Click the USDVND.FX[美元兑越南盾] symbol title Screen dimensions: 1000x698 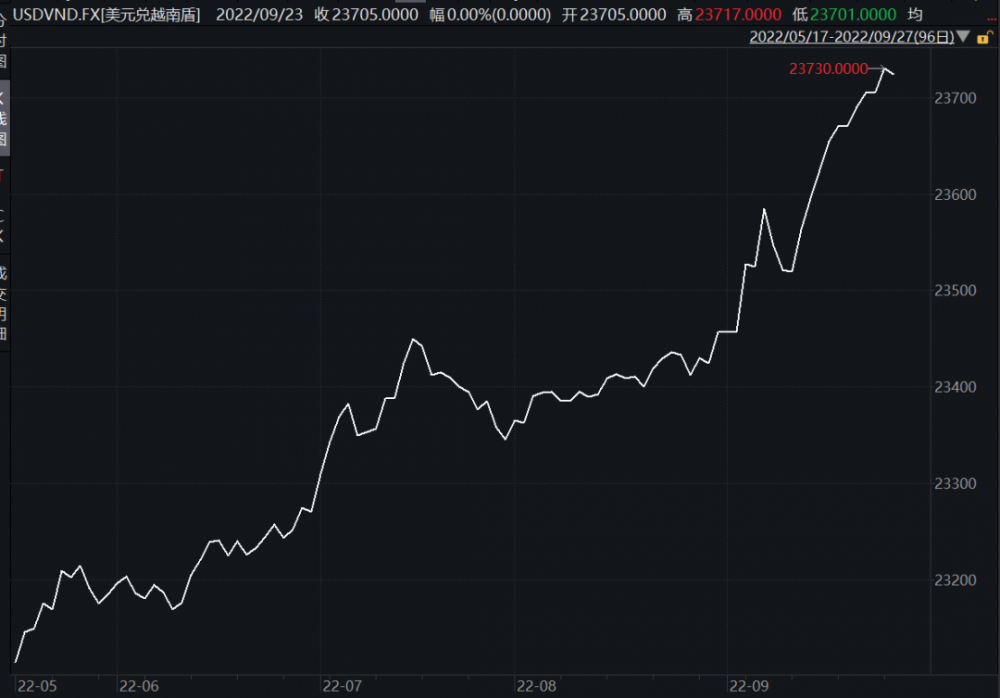coord(107,15)
